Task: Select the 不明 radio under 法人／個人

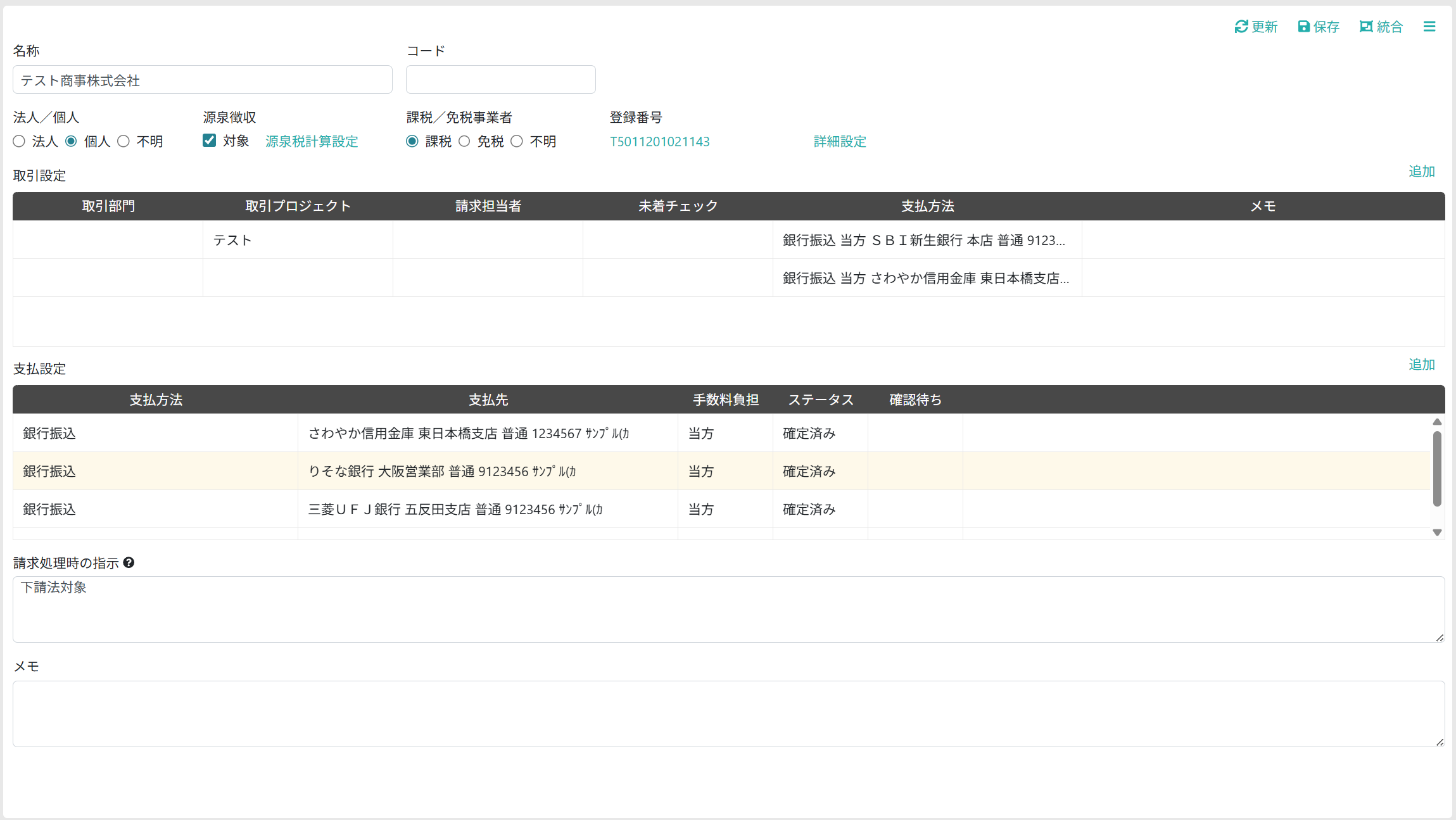Action: tap(123, 141)
